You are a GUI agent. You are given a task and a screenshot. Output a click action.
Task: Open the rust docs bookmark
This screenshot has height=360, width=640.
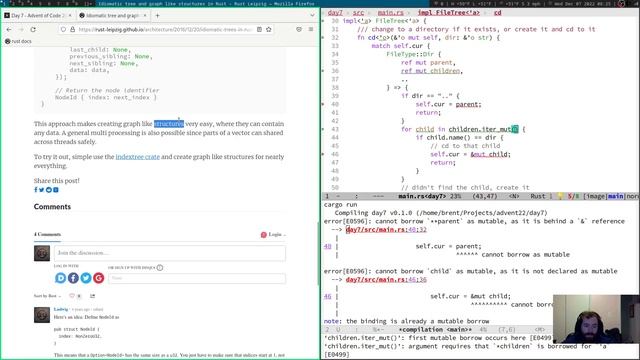(x=18, y=41)
